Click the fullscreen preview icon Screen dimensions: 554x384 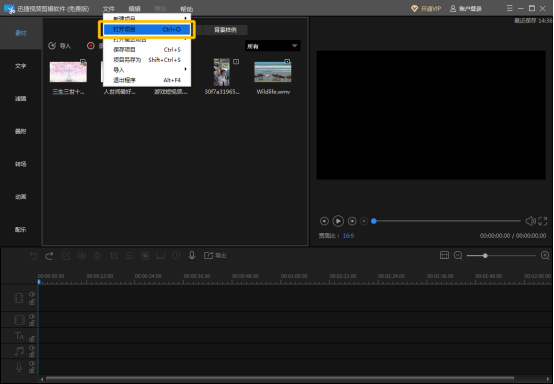(543, 221)
